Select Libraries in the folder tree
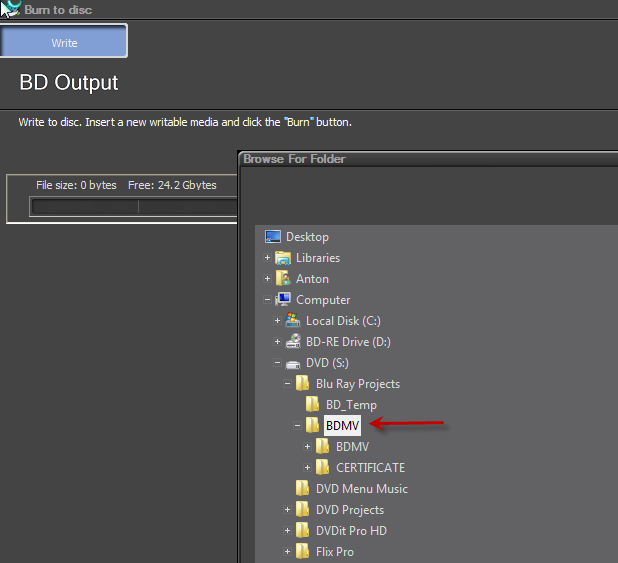The width and height of the screenshot is (618, 563). click(x=318, y=258)
